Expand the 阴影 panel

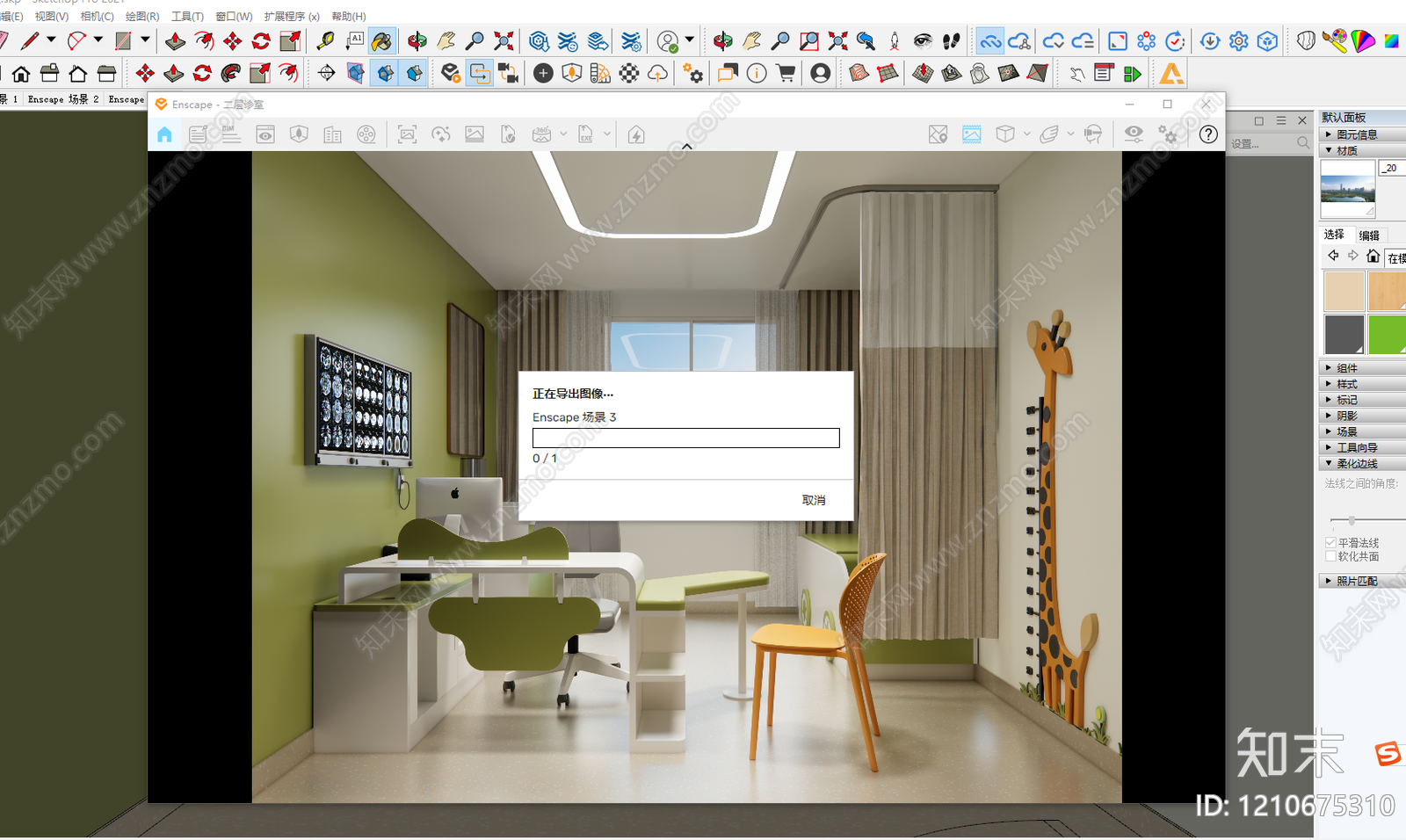pyautogui.click(x=1363, y=416)
